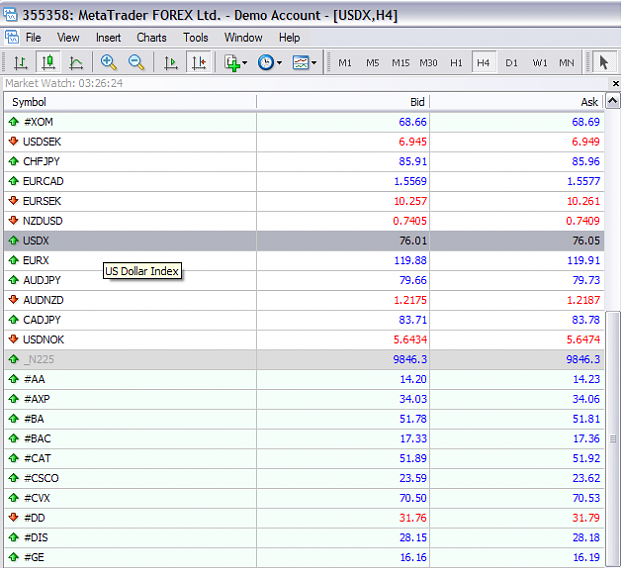Image resolution: width=625 pixels, height=579 pixels.
Task: Click the periodicity clock icon
Action: [265, 63]
